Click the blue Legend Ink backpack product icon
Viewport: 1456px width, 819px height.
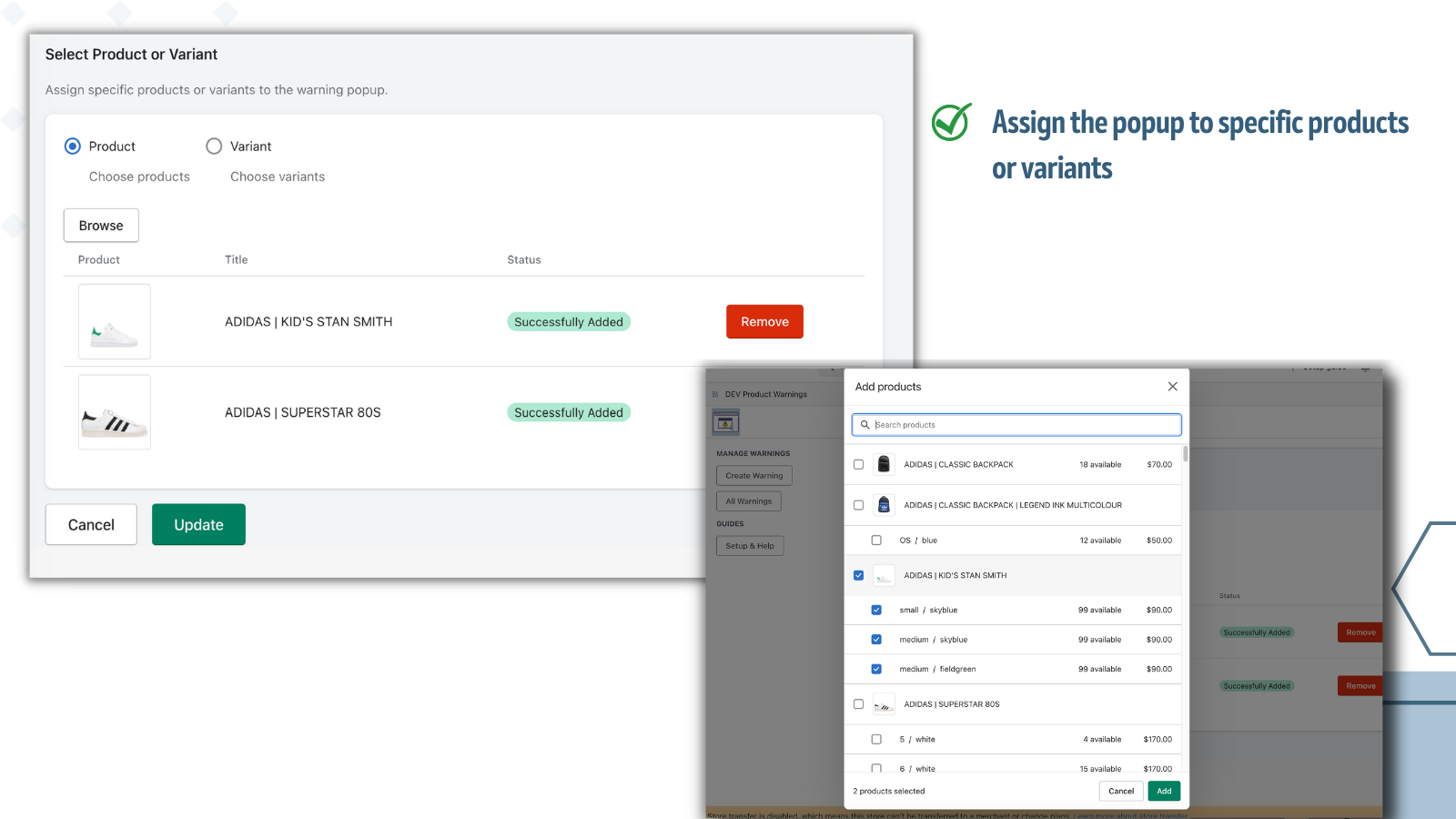pyautogui.click(x=884, y=505)
